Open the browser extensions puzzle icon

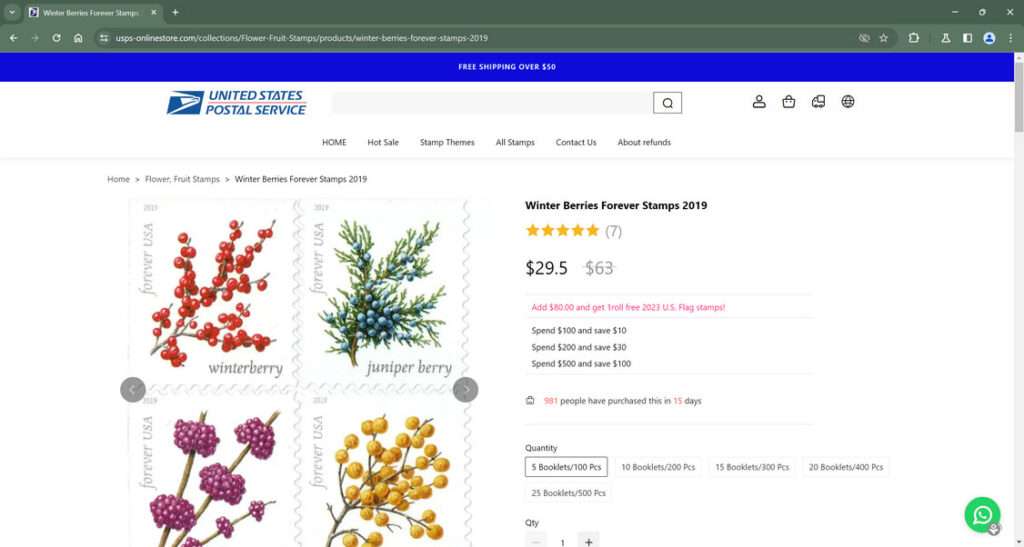913,38
